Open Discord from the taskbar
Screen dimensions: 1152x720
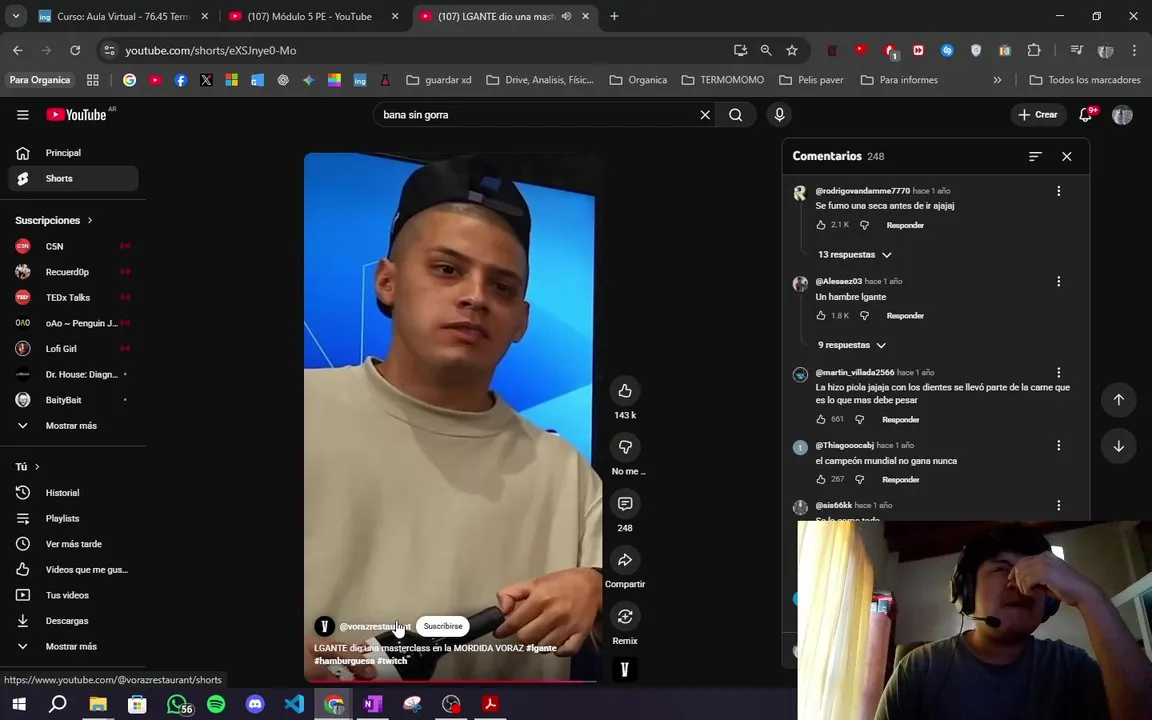click(255, 704)
